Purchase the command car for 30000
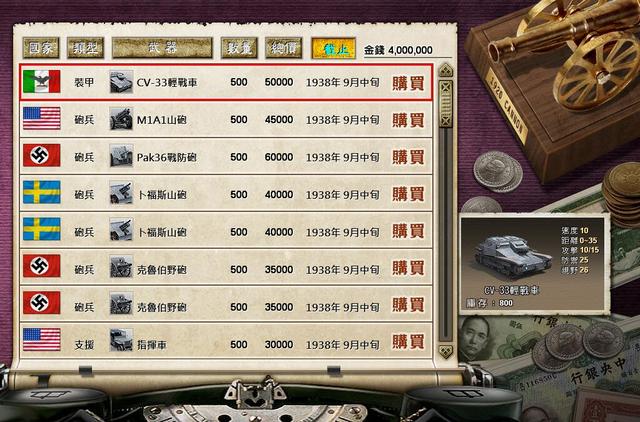Viewport: 640px width, 422px height. point(408,342)
